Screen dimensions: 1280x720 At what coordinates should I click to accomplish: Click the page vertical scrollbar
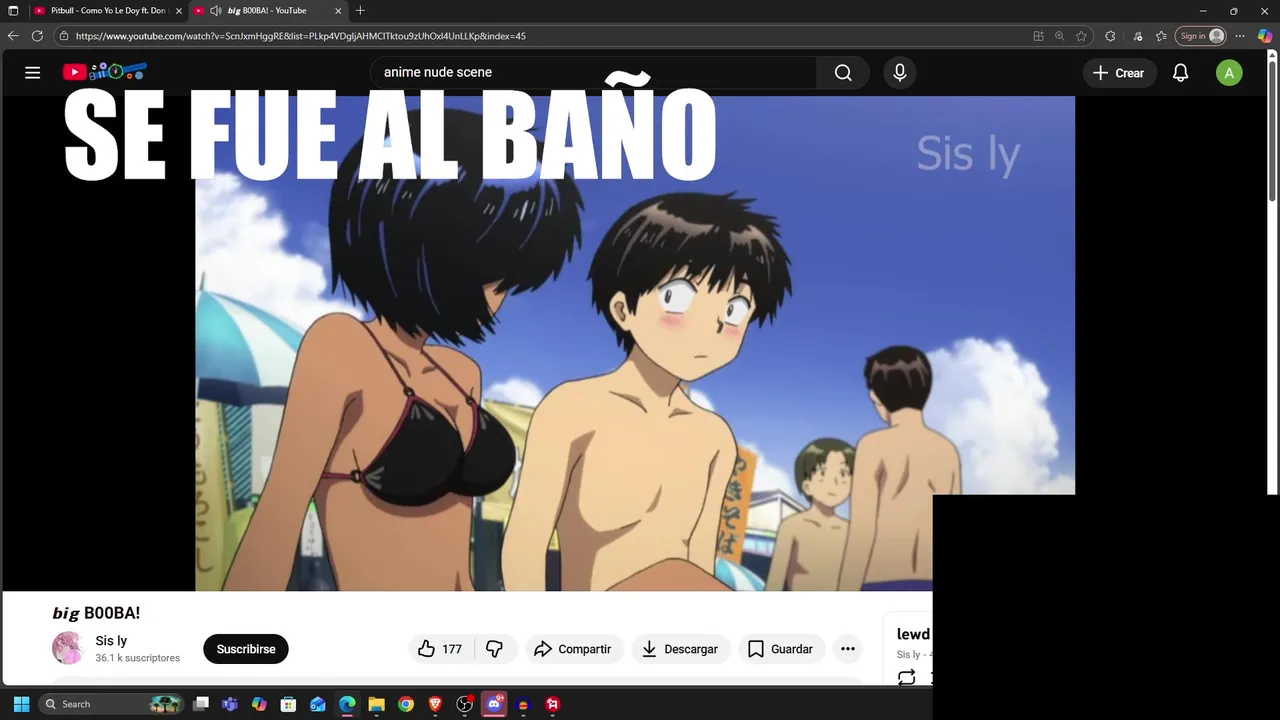coord(1272,130)
